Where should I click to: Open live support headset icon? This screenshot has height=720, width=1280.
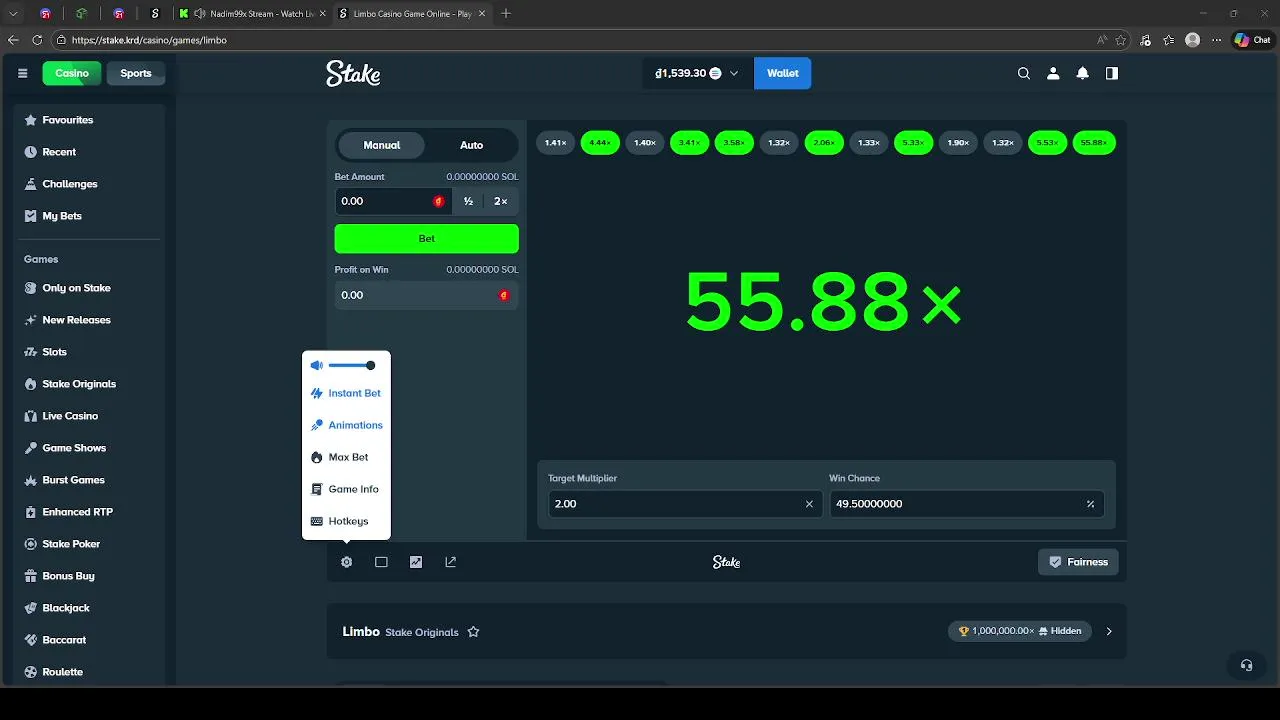click(1246, 665)
